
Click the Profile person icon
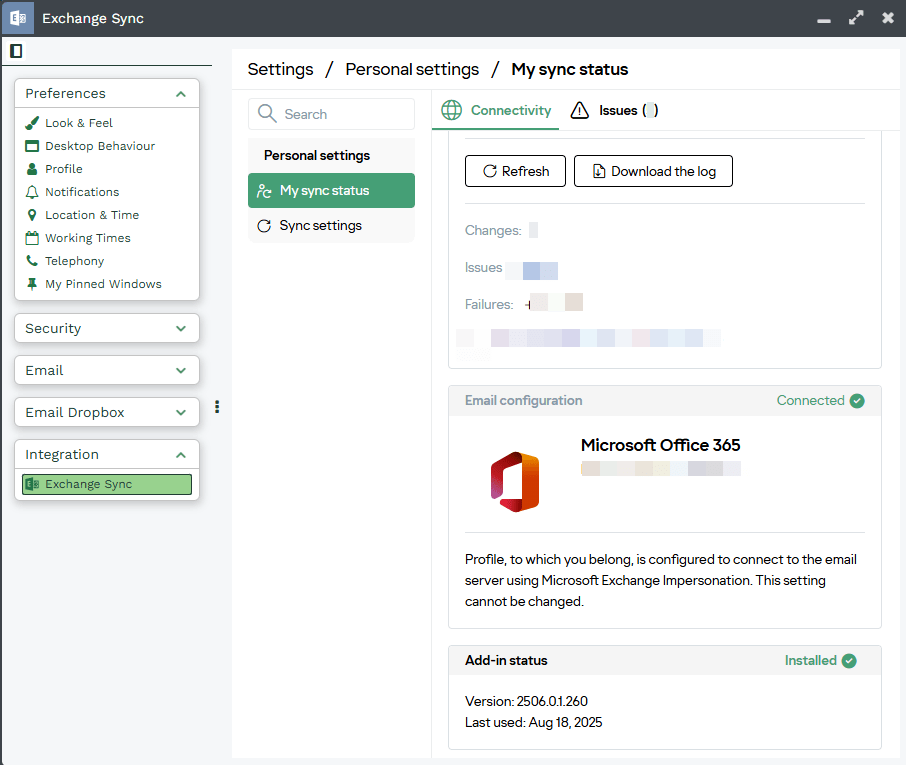(x=32, y=169)
